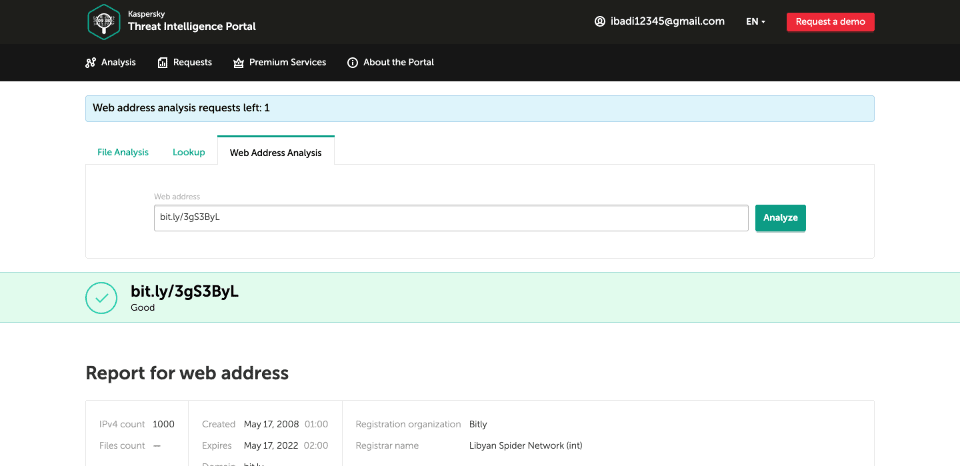
Task: Click the Created date May 17, 2008
Action: (x=271, y=424)
